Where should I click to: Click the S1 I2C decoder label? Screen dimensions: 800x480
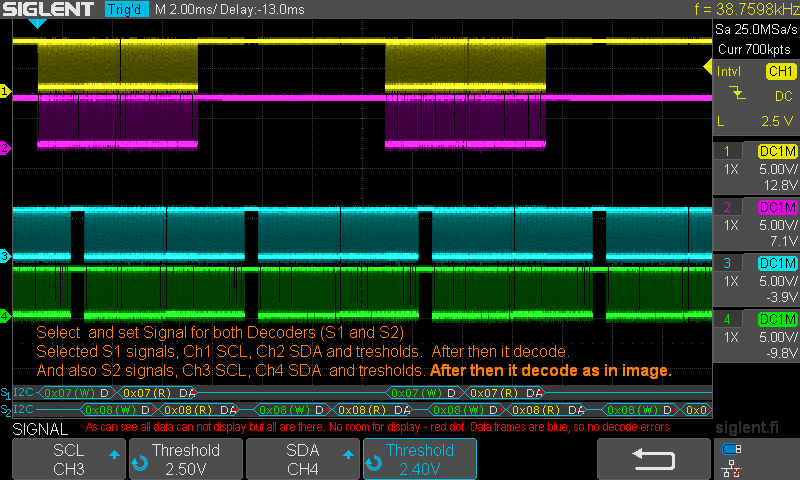17,393
